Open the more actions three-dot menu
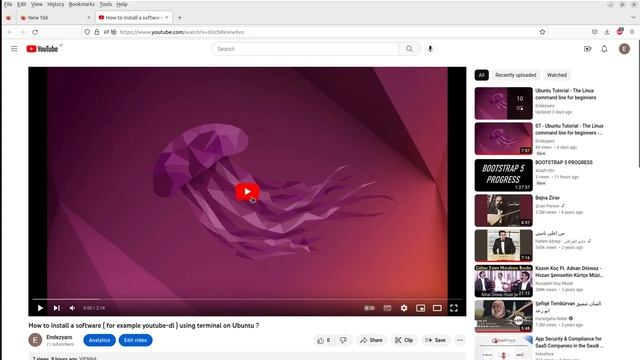Screen dimensions: 640x360 [460, 340]
